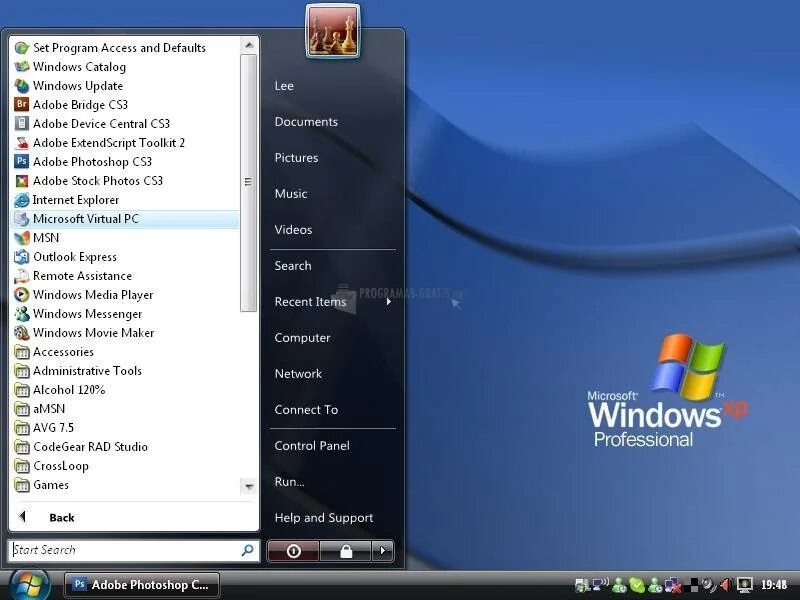Open Windows Movie Maker icon
This screenshot has height=600, width=800.
click(x=21, y=333)
